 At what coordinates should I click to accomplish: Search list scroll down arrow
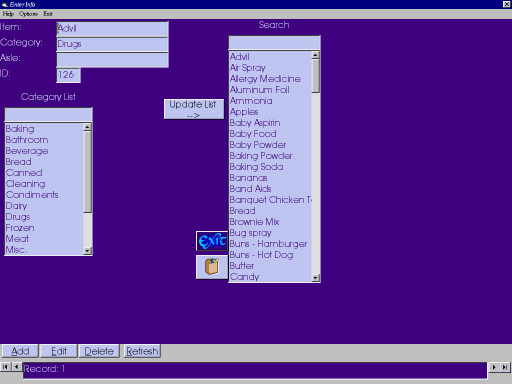pos(315,278)
